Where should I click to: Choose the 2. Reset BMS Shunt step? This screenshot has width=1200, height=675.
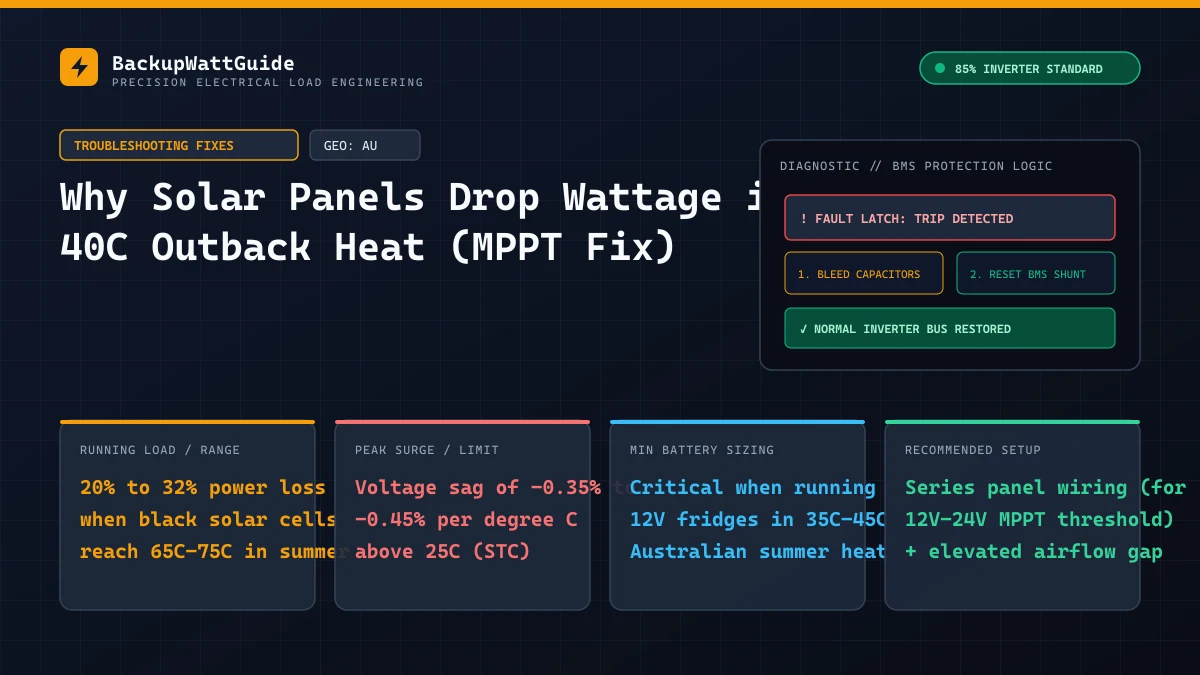pos(1036,273)
